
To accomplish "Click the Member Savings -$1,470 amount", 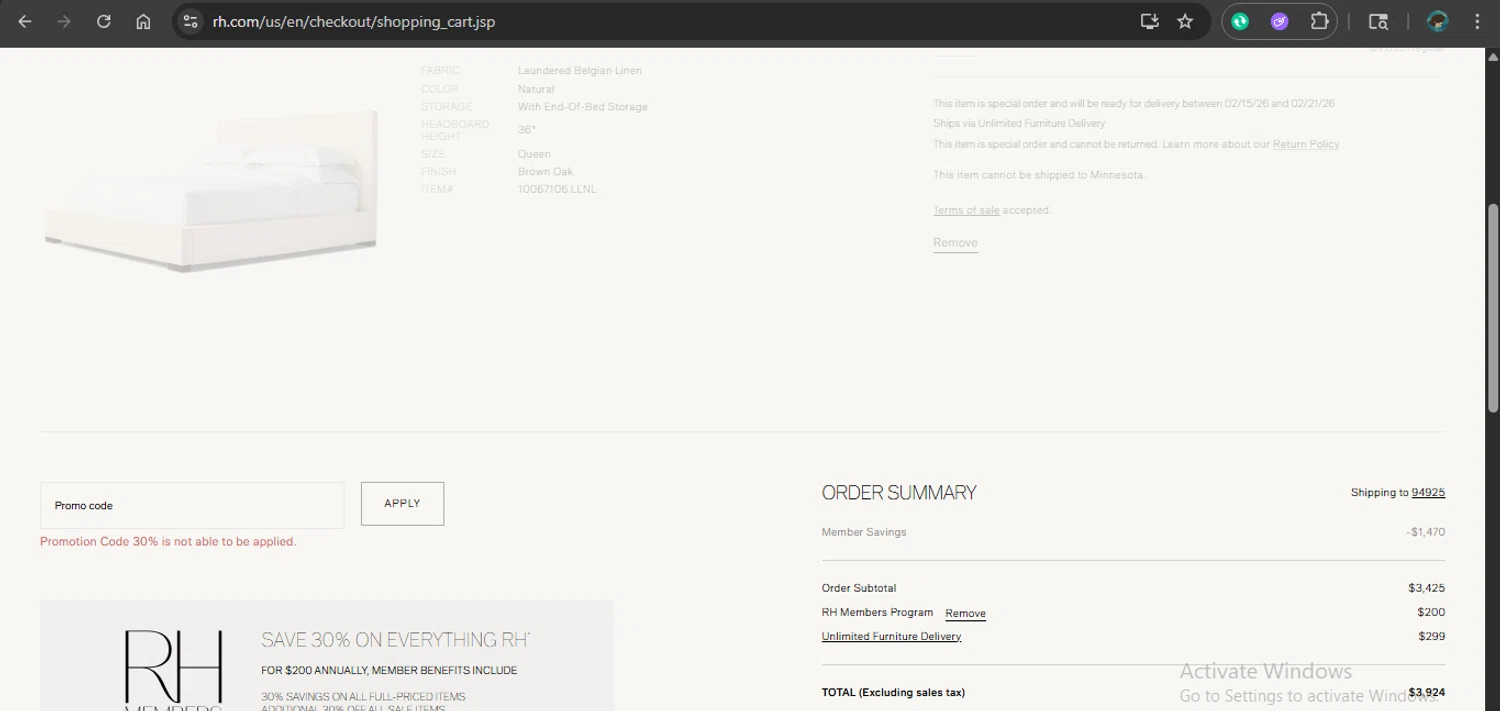I will [x=1425, y=532].
